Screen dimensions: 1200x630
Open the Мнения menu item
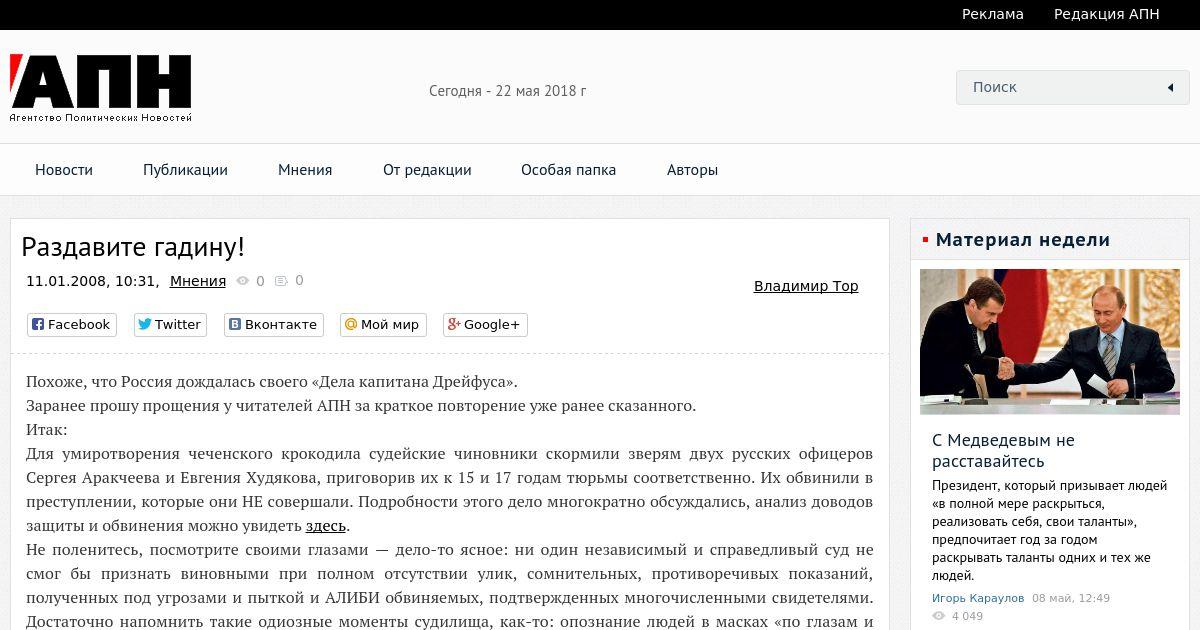click(x=305, y=170)
